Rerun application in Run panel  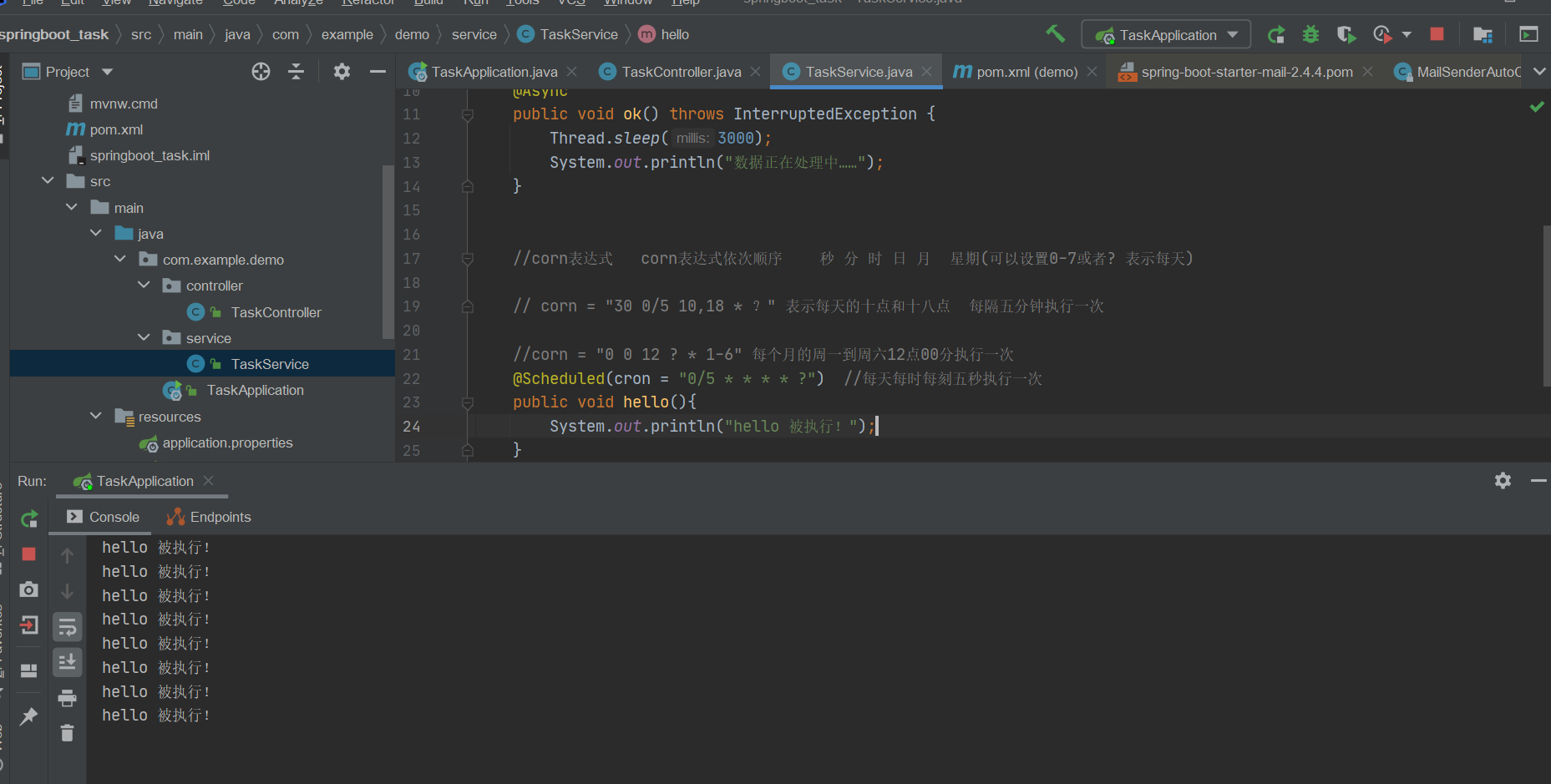point(29,519)
